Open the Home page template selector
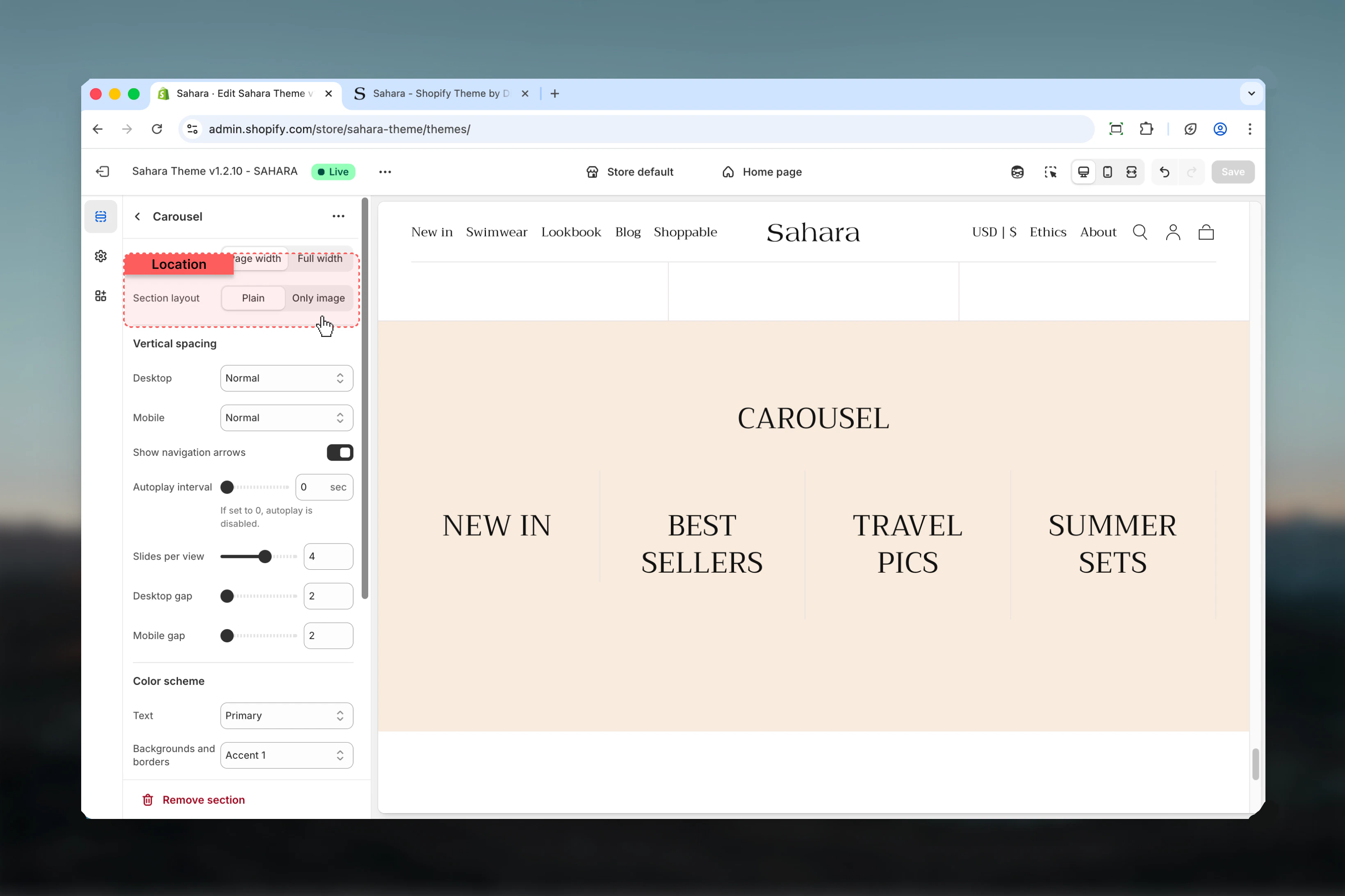 pos(762,172)
